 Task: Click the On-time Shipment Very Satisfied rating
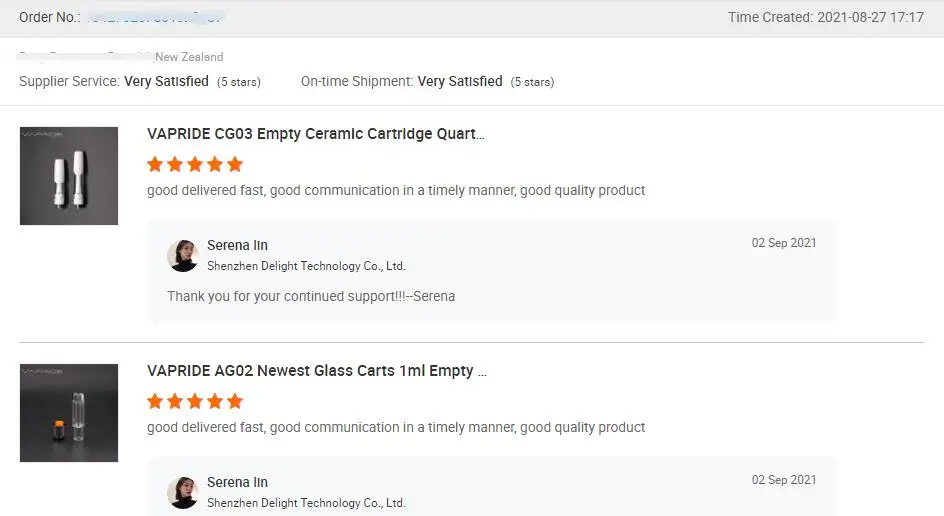click(x=460, y=81)
